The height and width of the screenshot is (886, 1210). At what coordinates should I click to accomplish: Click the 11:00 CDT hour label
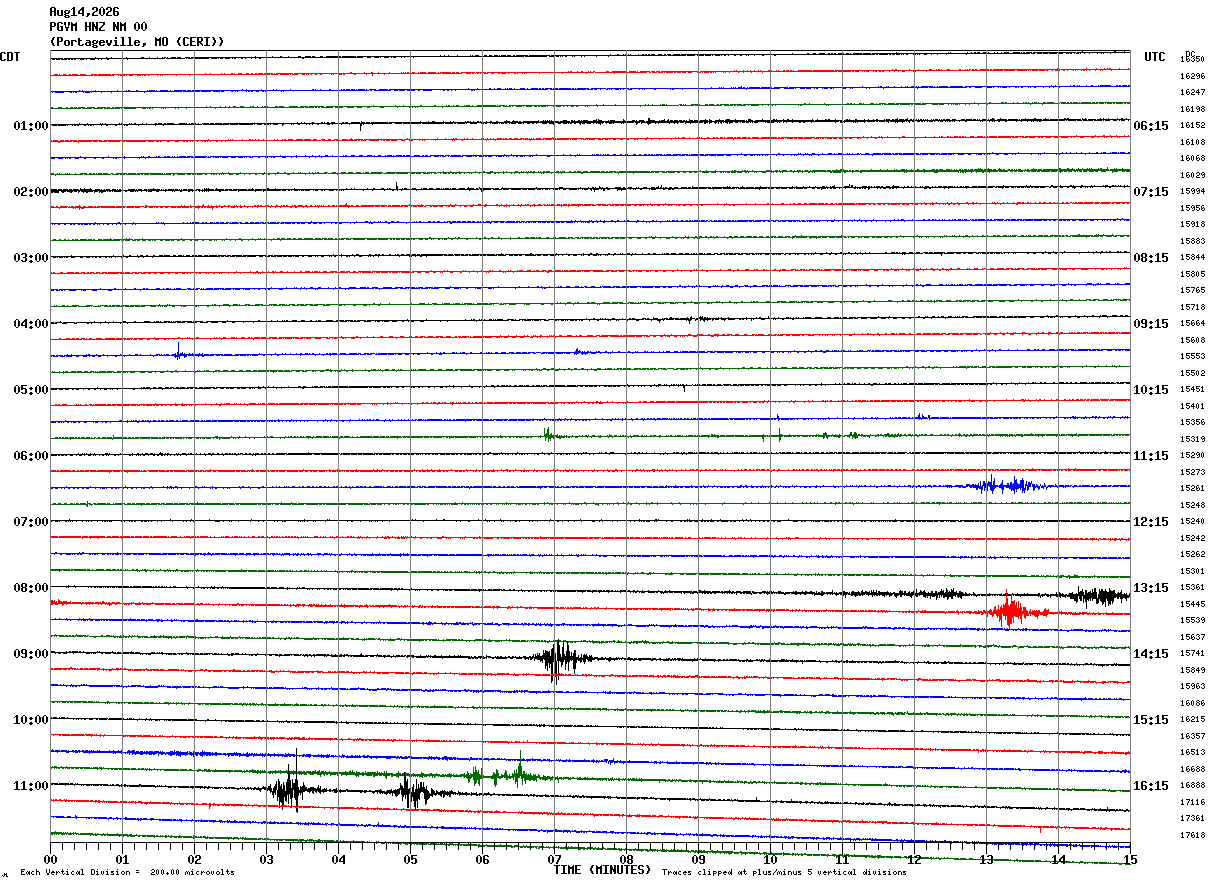point(31,786)
